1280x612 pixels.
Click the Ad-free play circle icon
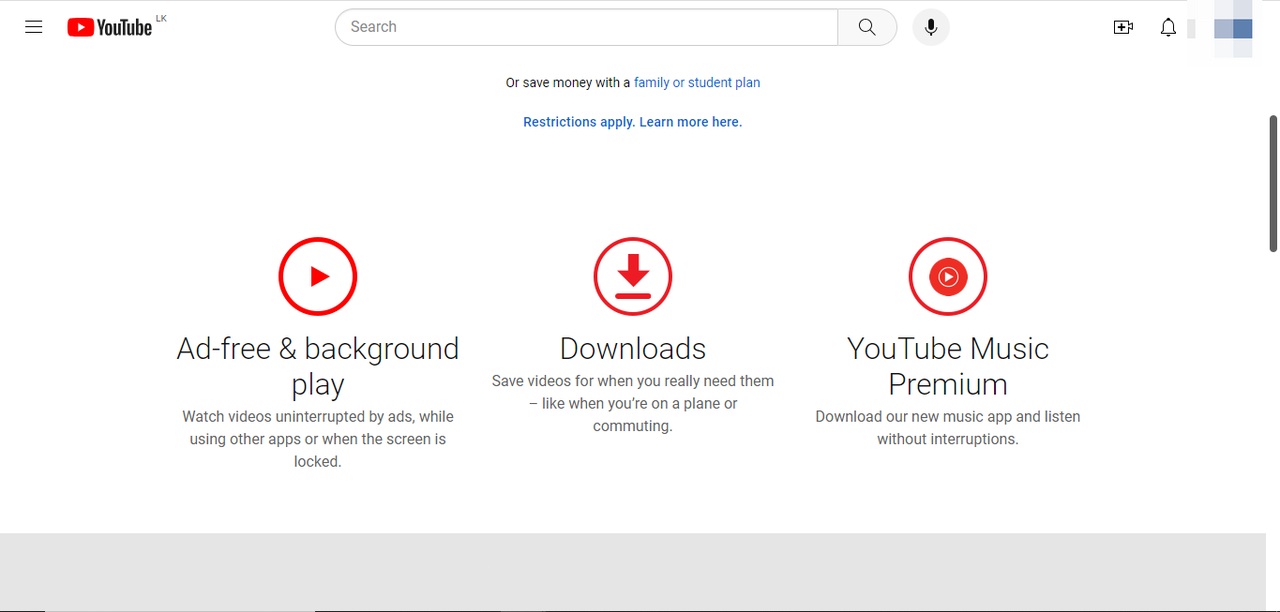tap(318, 276)
